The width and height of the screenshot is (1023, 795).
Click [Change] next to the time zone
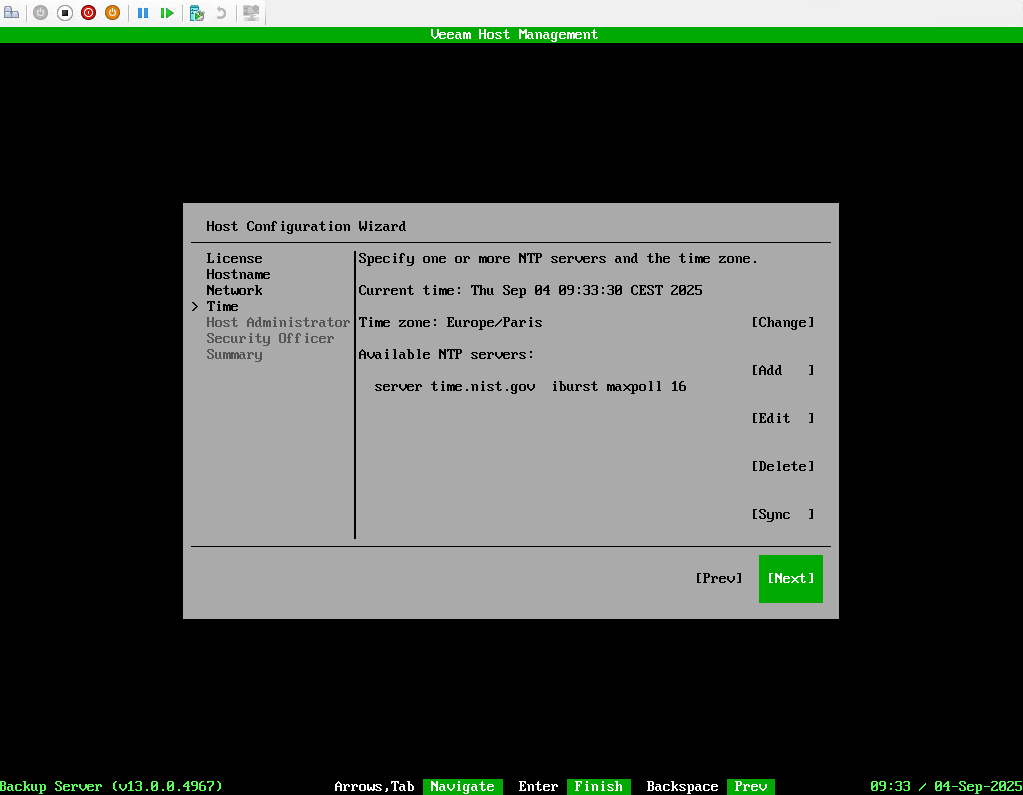point(782,322)
